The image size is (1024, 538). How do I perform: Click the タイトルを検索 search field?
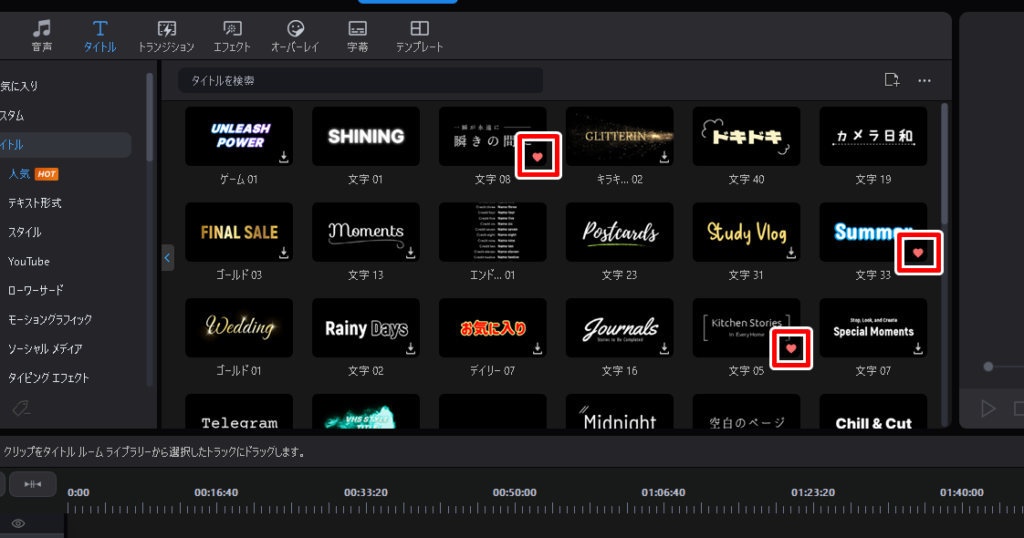(x=360, y=80)
